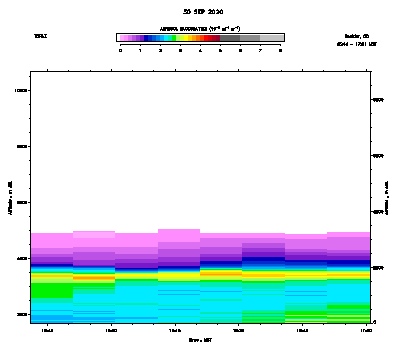Image resolution: width=400 pixels, height=360 pixels.
Task: Click the lightest gray segment of the color bar
Action: (x=271, y=38)
